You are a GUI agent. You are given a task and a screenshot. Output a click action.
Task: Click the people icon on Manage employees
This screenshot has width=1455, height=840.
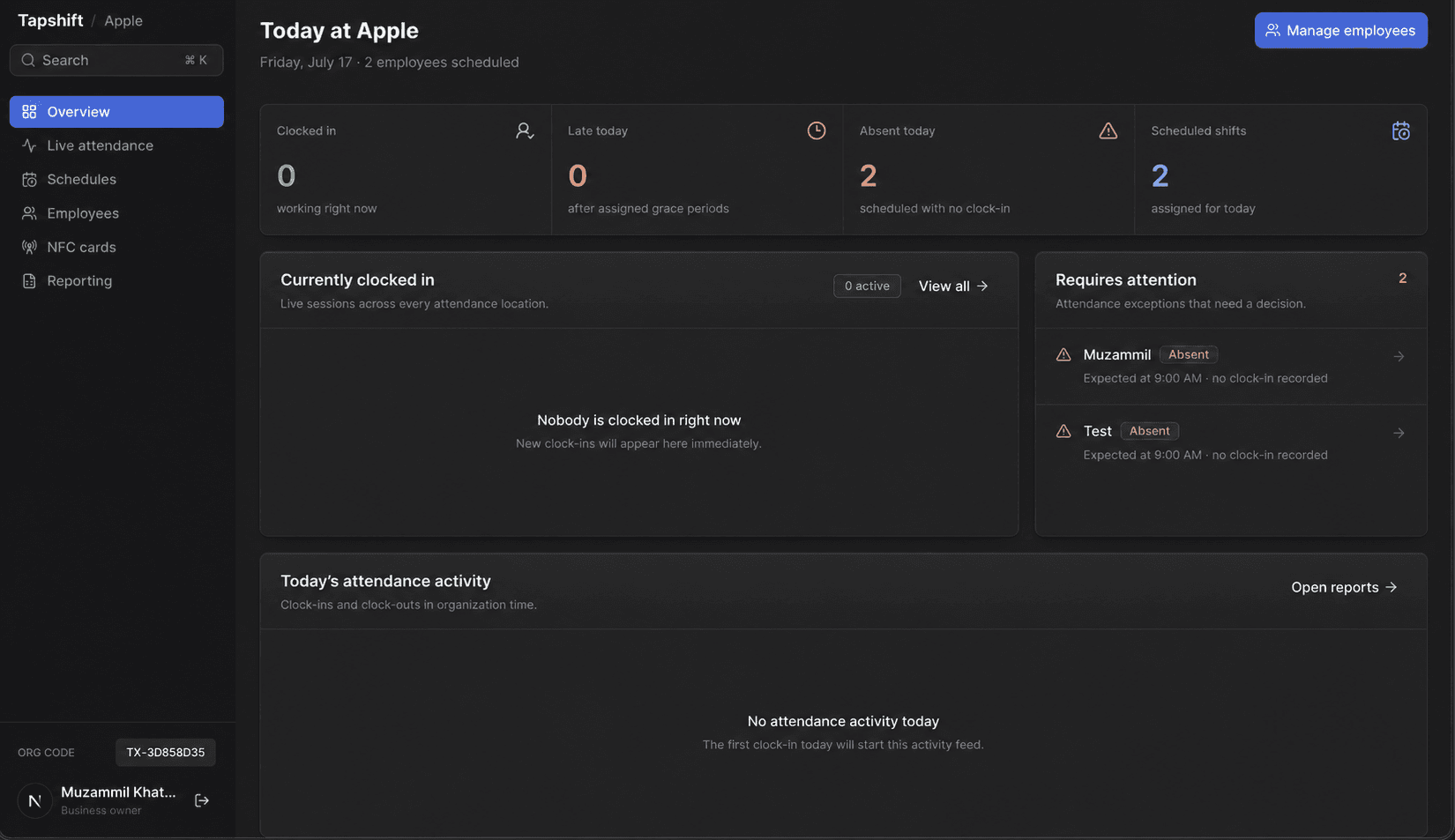1272,30
